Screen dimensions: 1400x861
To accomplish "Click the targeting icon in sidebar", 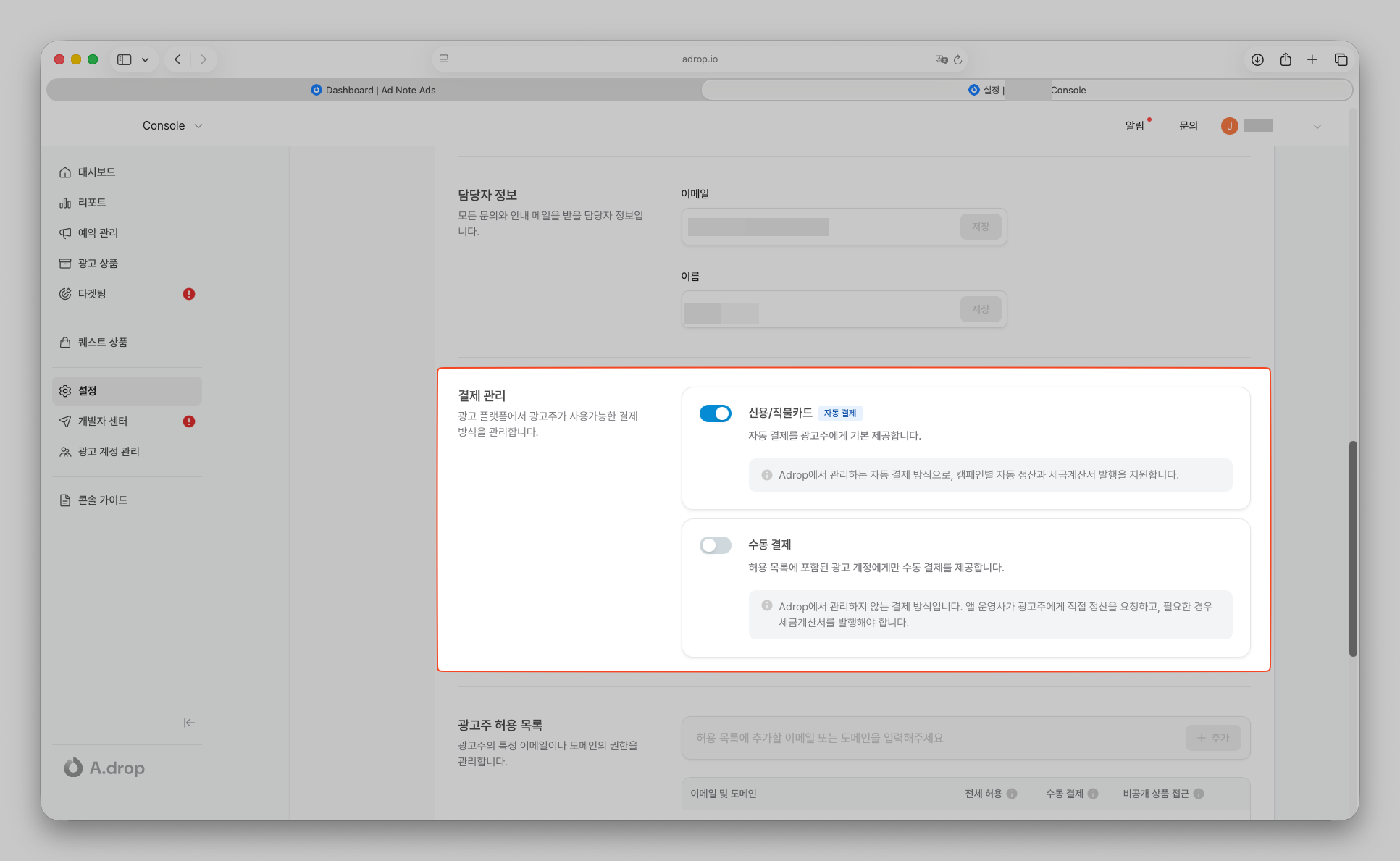I will point(65,294).
